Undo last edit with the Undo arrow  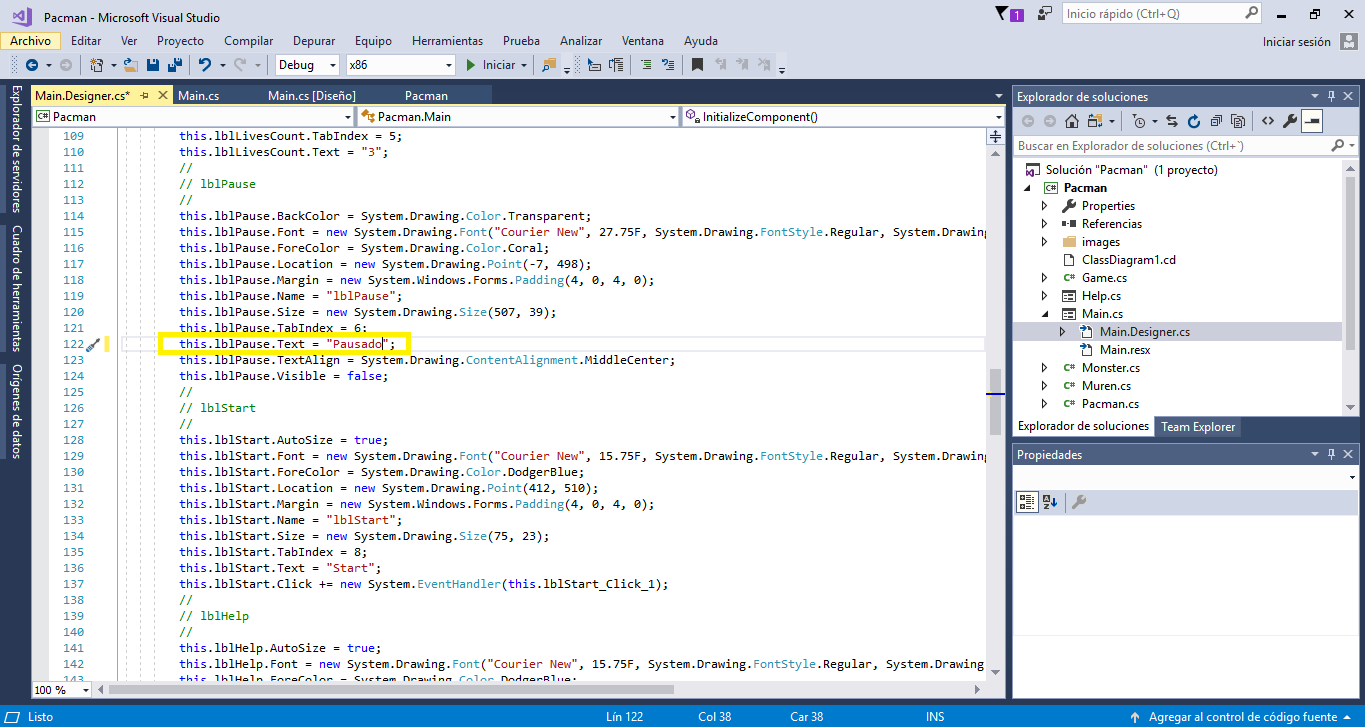click(x=204, y=63)
